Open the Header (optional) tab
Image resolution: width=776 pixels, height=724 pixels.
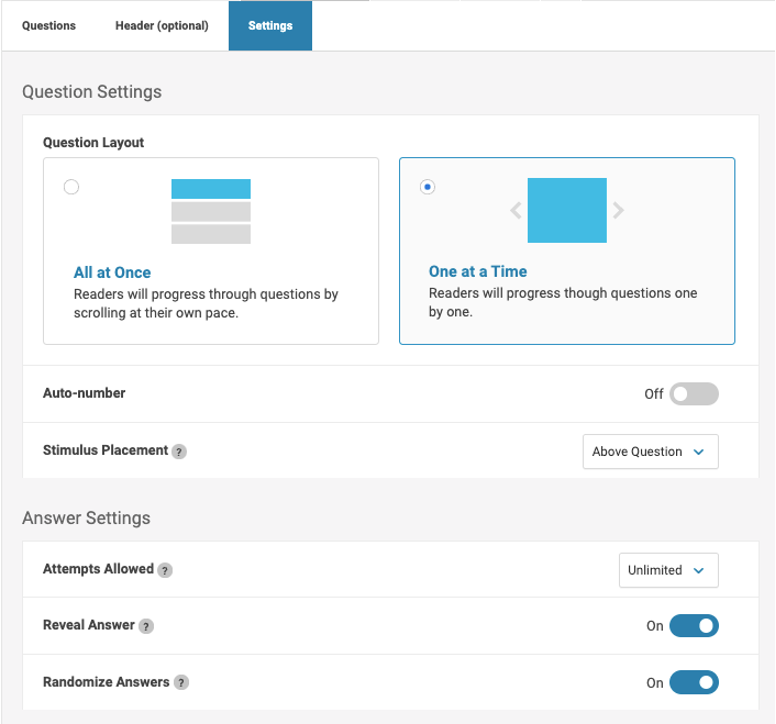pos(162,26)
